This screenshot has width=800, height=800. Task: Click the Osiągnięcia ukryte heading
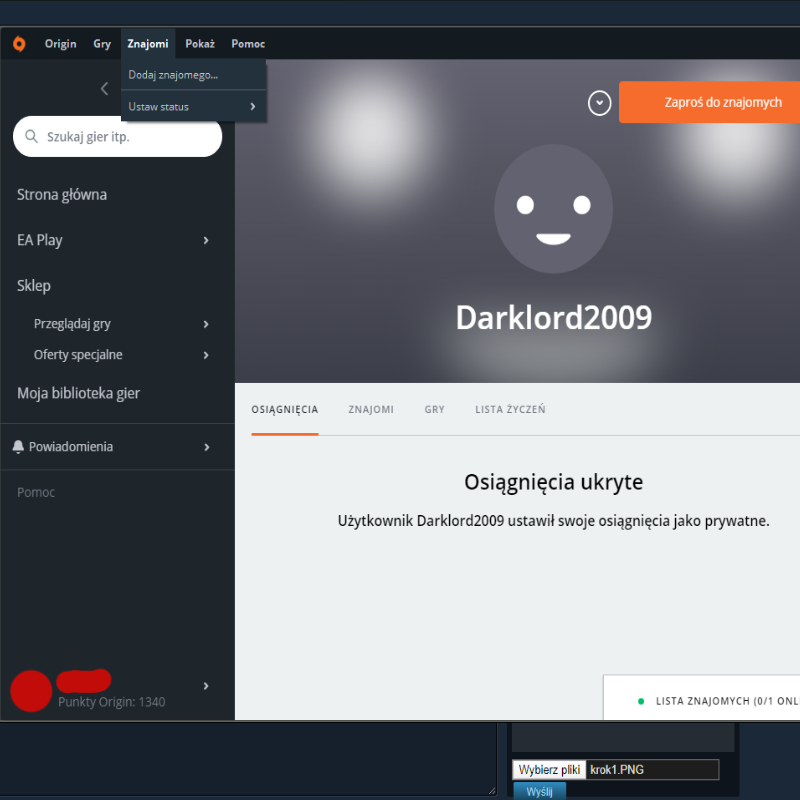coord(554,482)
